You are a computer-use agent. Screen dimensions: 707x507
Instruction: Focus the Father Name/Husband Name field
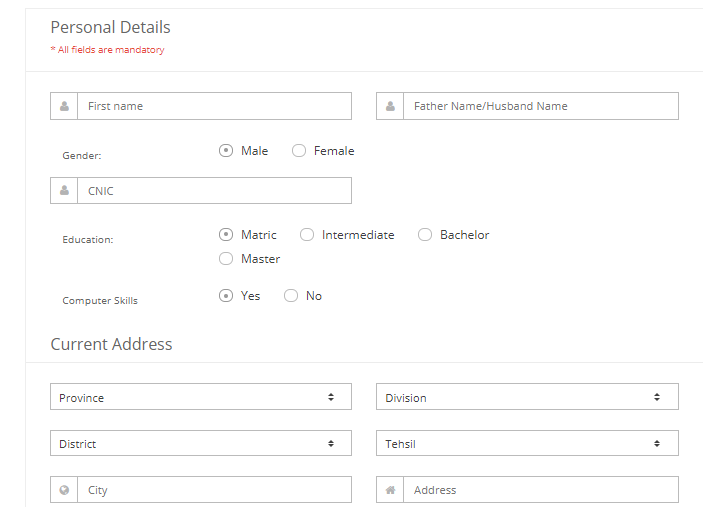[x=541, y=106]
